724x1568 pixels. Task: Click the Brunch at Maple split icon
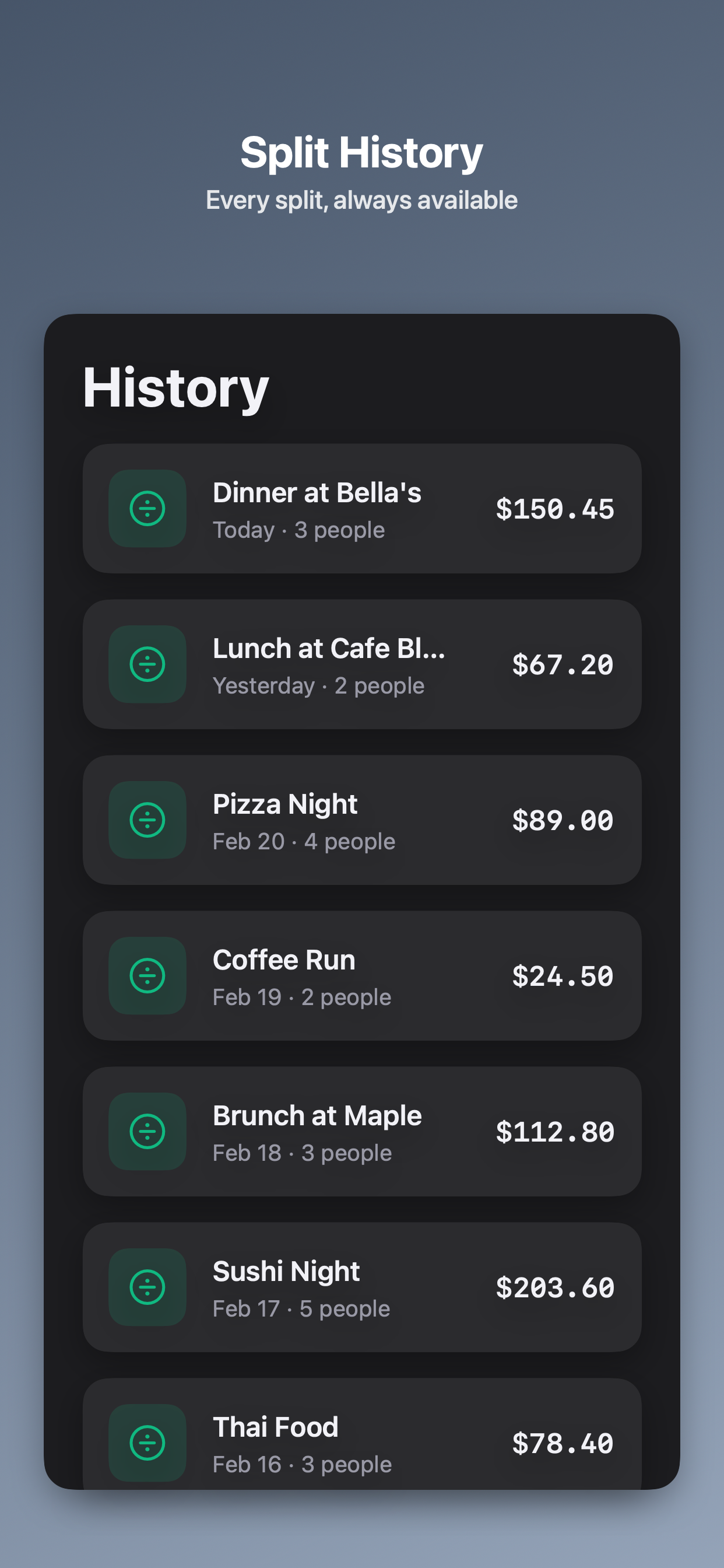click(x=147, y=1132)
